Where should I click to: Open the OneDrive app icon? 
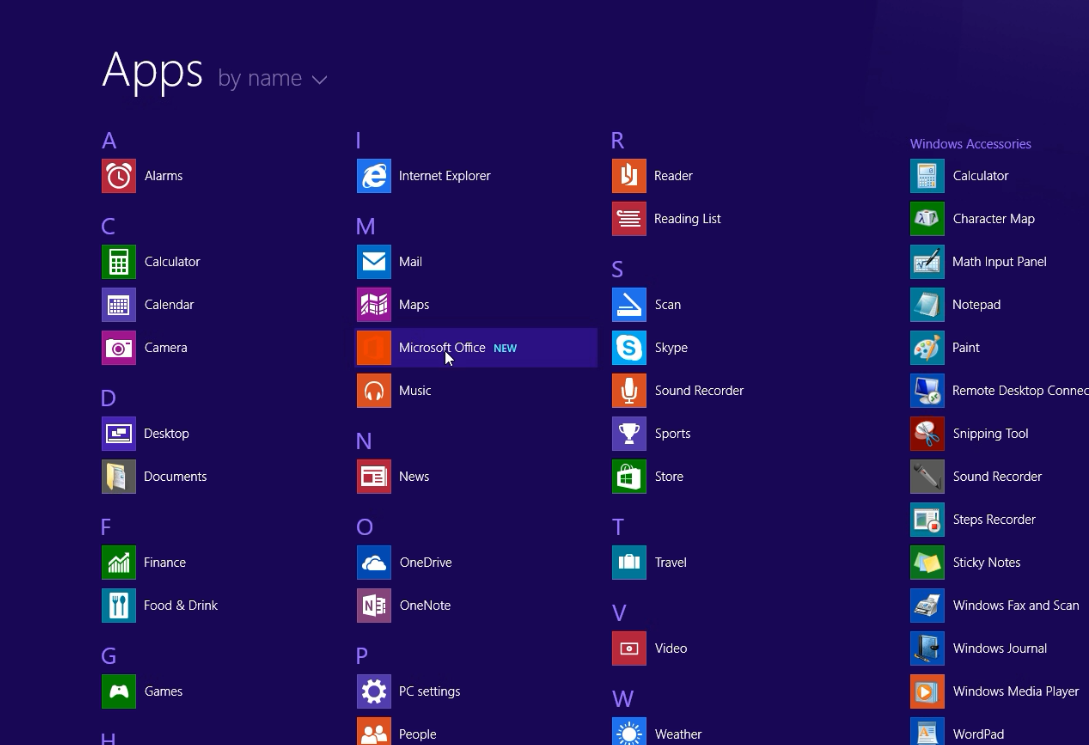[x=374, y=562]
